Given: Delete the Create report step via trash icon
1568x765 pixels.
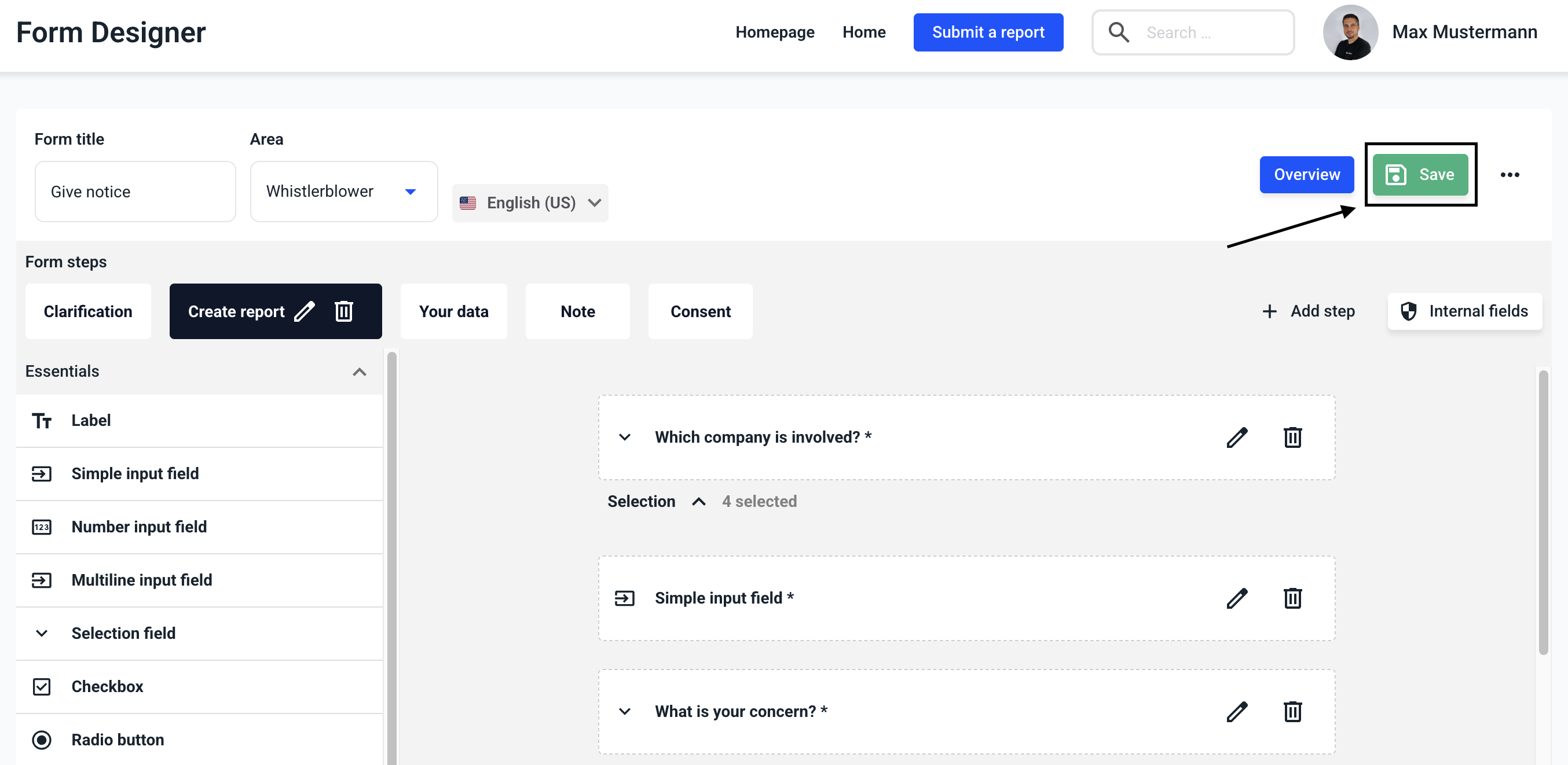Looking at the screenshot, I should pos(344,311).
